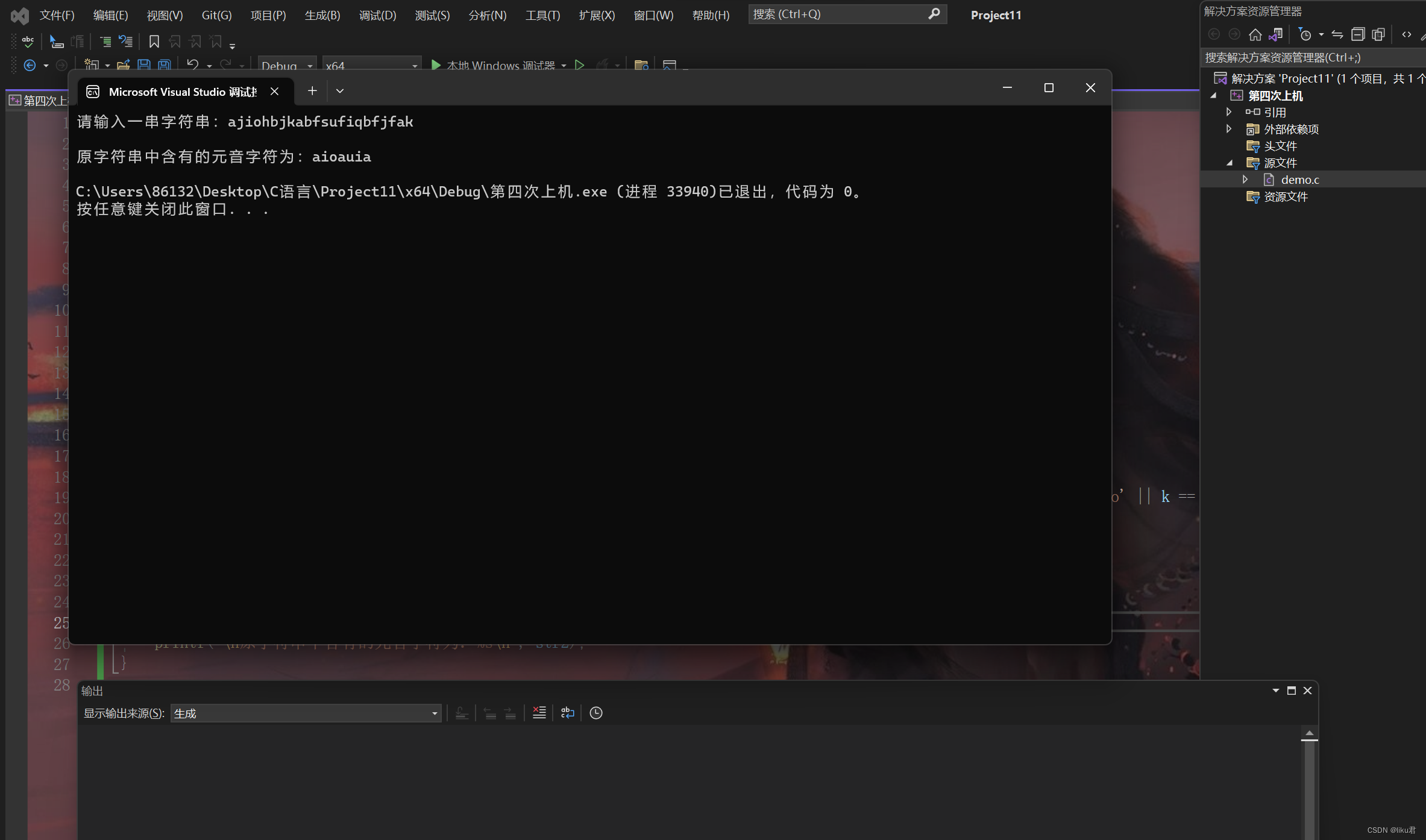Toggle show all files in Solution Explorer
Viewport: 1426px width, 840px height.
point(1378,35)
